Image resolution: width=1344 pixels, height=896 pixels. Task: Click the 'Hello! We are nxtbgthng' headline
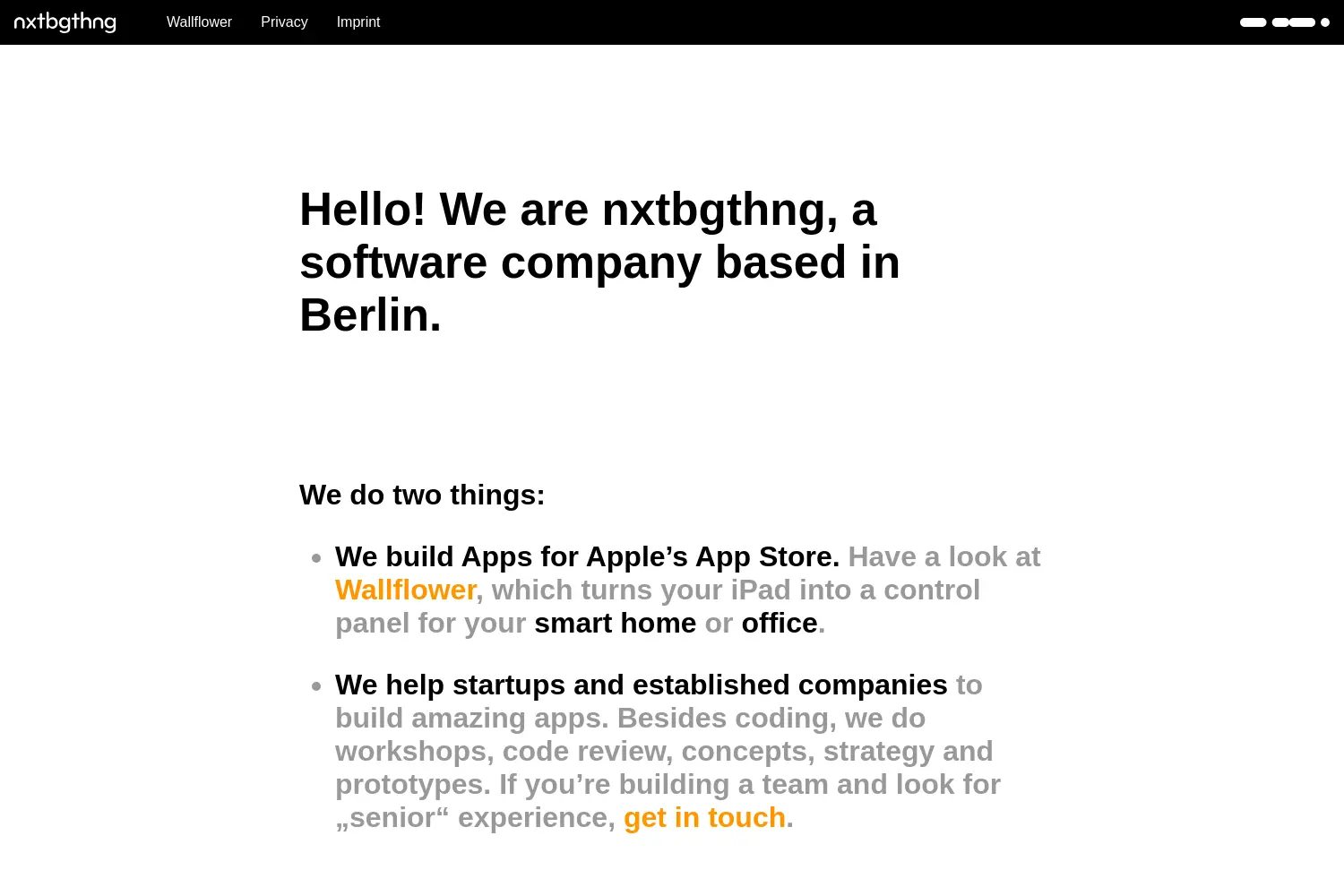tap(599, 262)
